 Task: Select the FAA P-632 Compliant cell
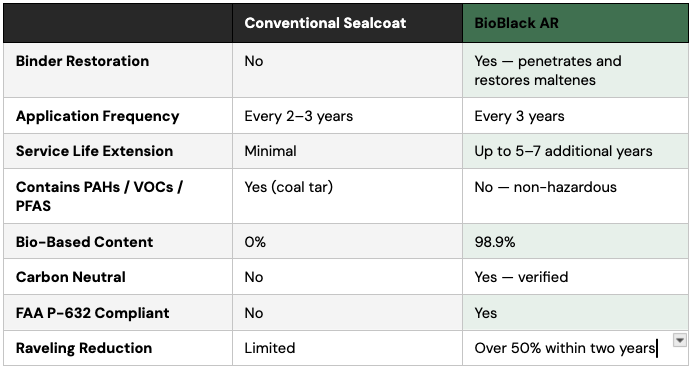[118, 313]
